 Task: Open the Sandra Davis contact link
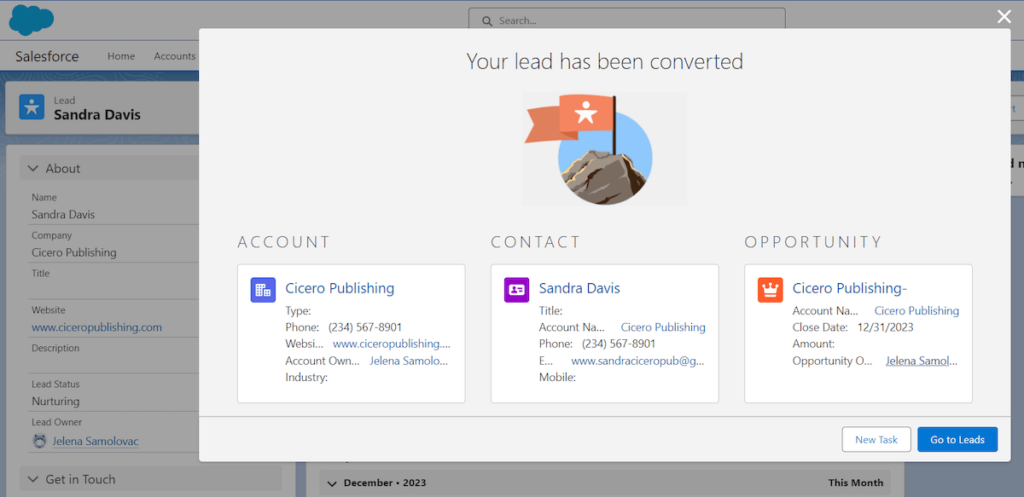579,288
